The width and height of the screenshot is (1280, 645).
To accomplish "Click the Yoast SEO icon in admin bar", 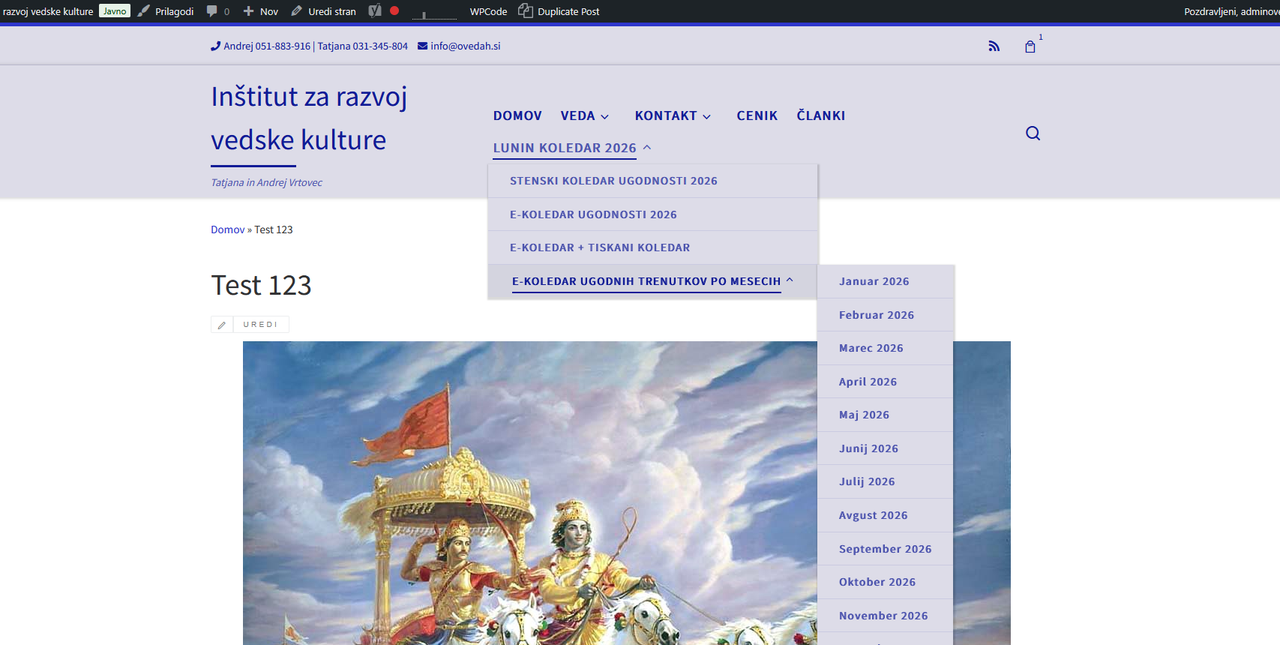I will coord(375,11).
